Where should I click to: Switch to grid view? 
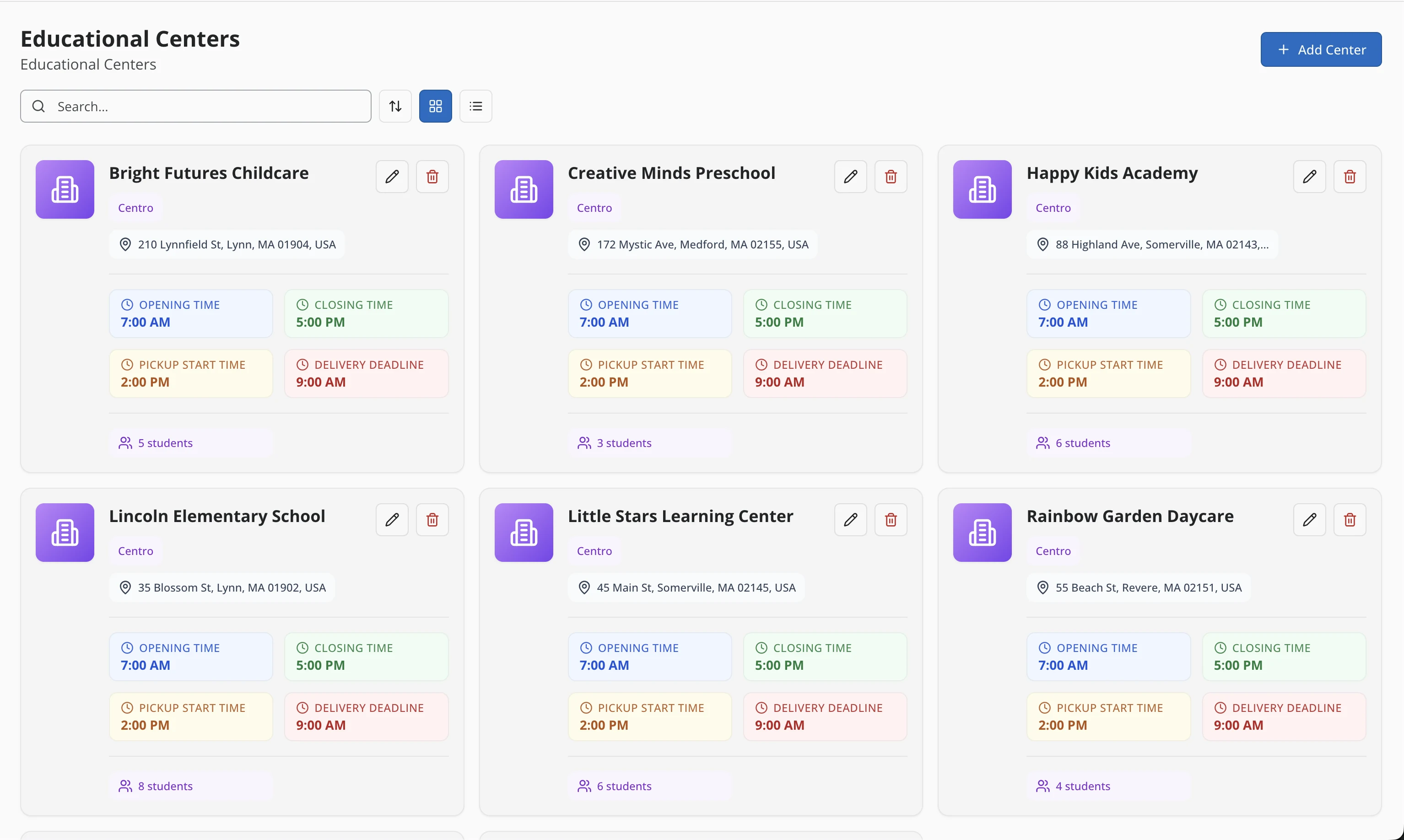click(435, 107)
